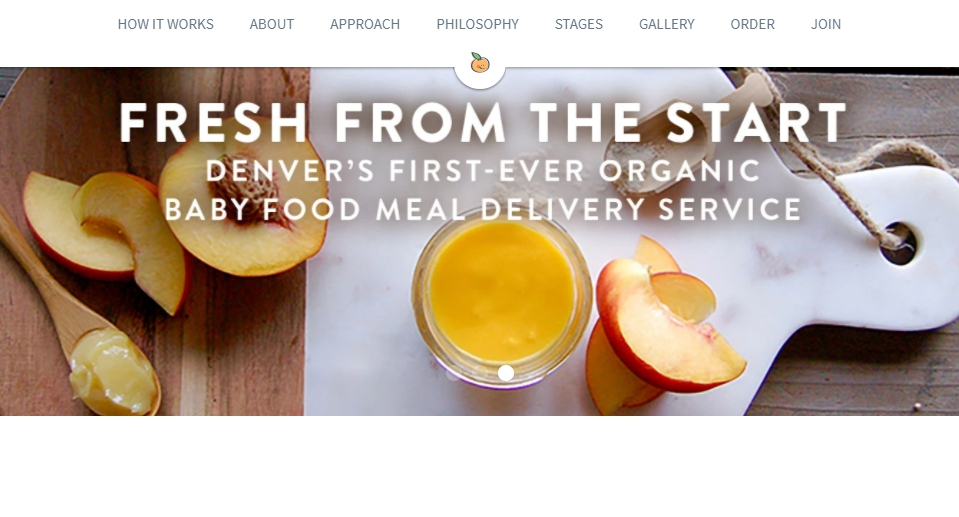This screenshot has width=959, height=517.
Task: Select the middle faded carousel dot
Action: [x=480, y=373]
